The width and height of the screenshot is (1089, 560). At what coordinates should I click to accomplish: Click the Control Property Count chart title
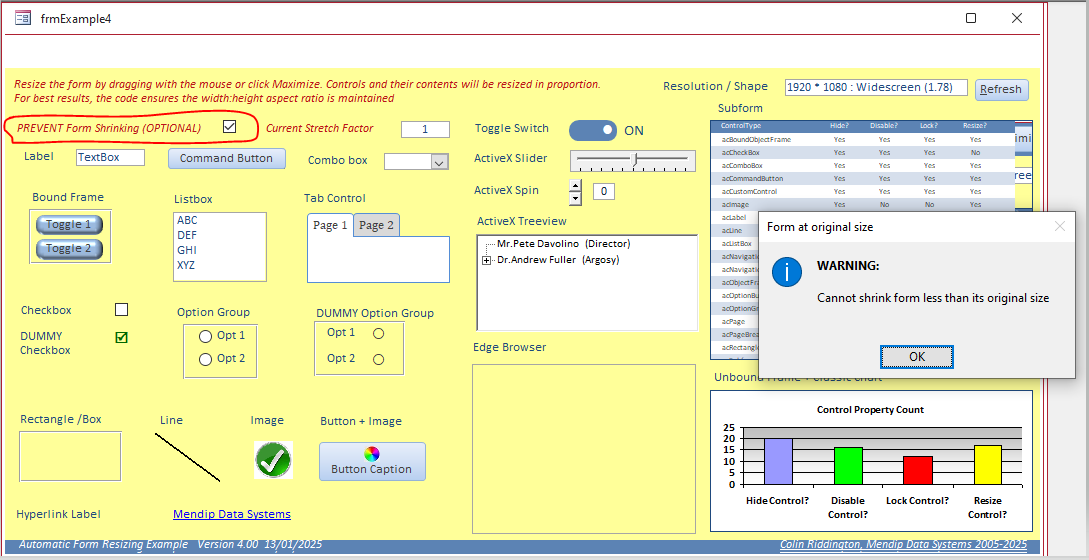click(x=870, y=410)
